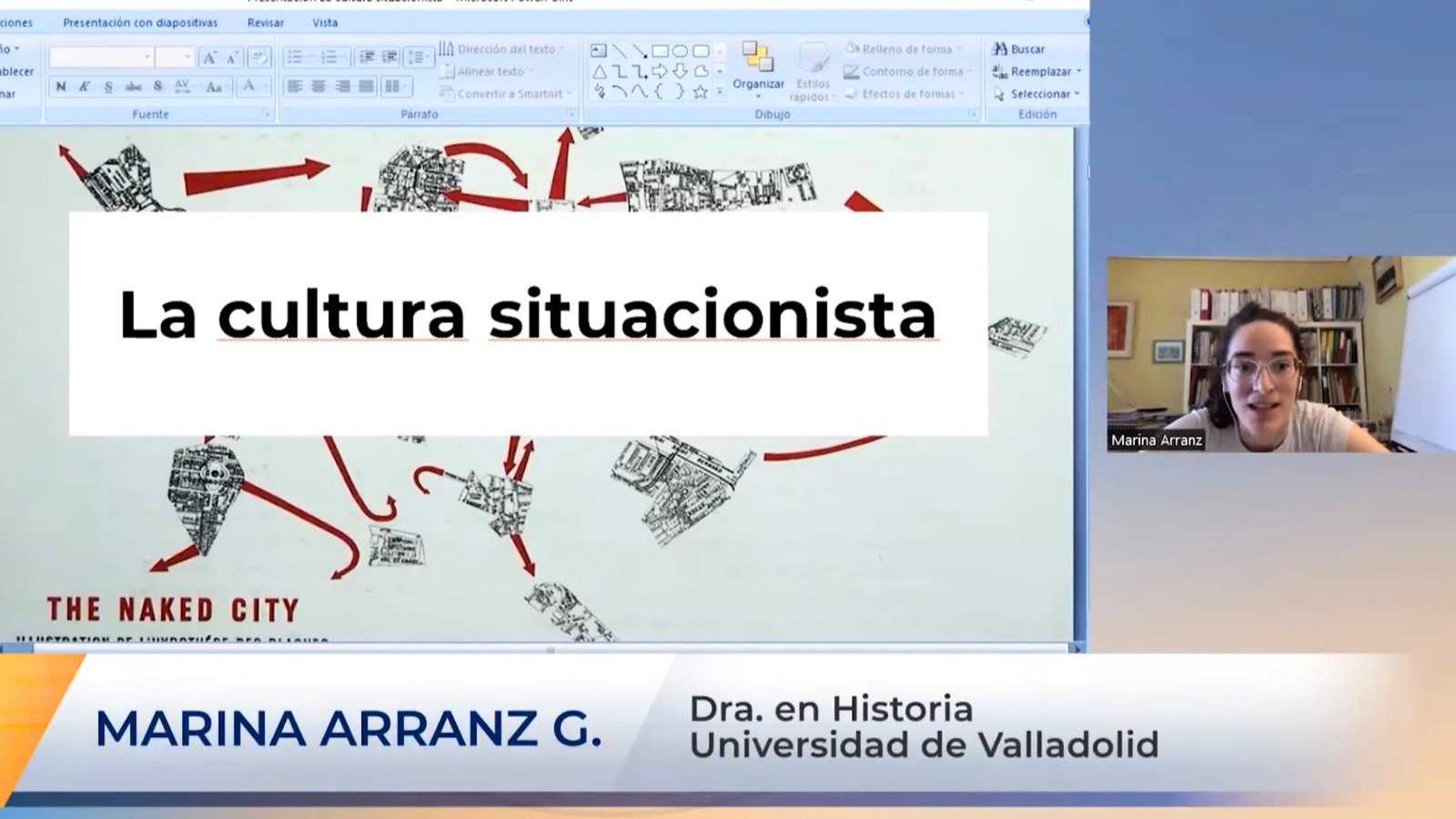Open Alinear texto menu
The image size is (1456, 819).
pyautogui.click(x=486, y=71)
